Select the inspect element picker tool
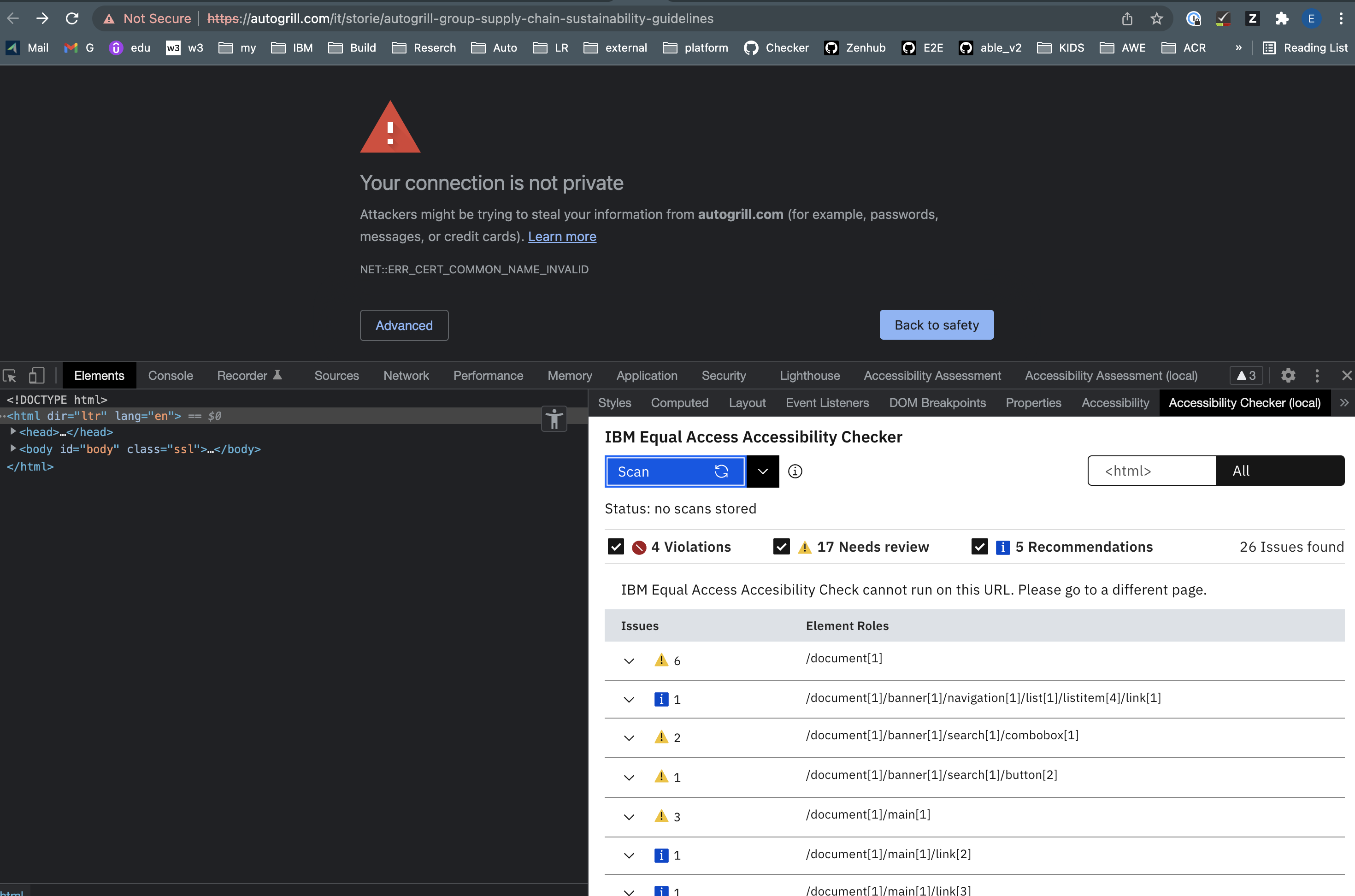The height and width of the screenshot is (896, 1355). pos(10,376)
